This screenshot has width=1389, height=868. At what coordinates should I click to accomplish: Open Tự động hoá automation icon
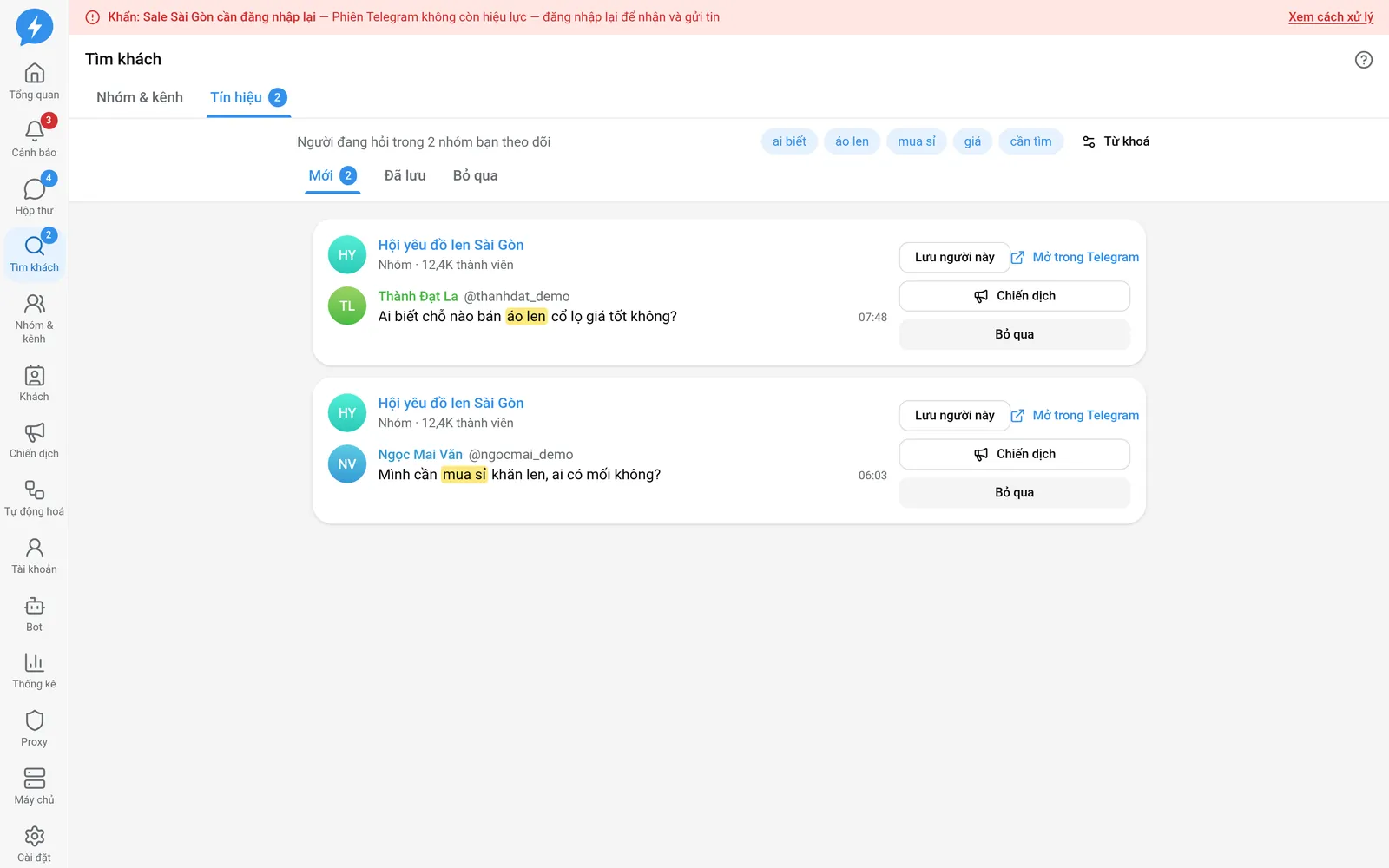click(x=34, y=498)
